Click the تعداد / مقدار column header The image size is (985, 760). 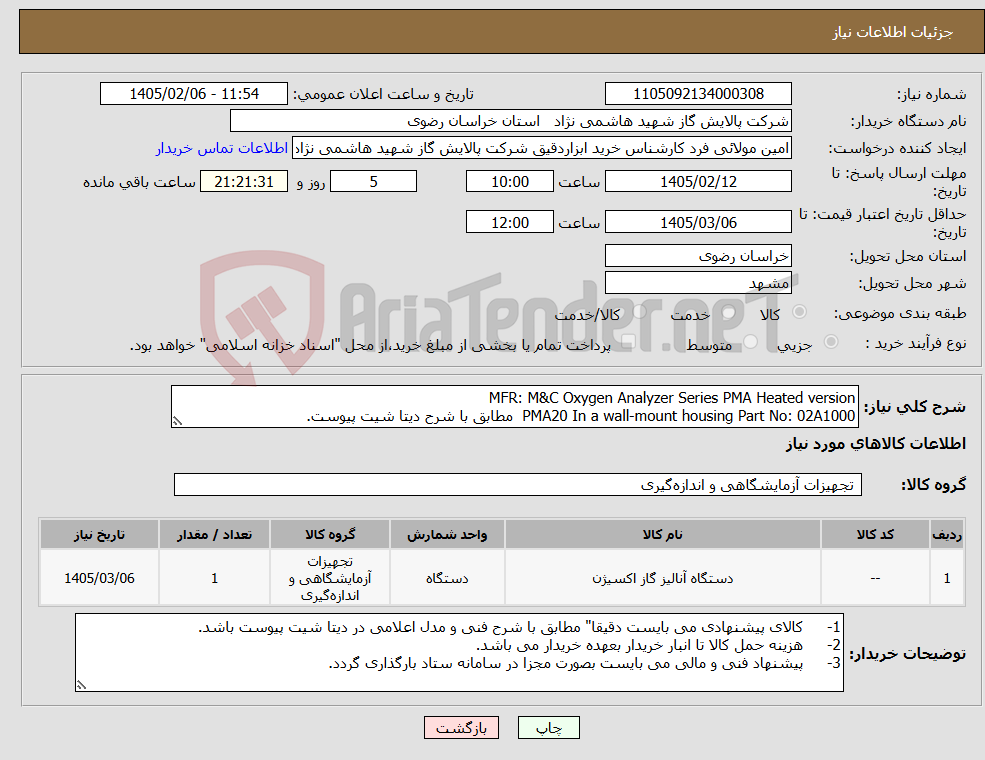point(214,535)
